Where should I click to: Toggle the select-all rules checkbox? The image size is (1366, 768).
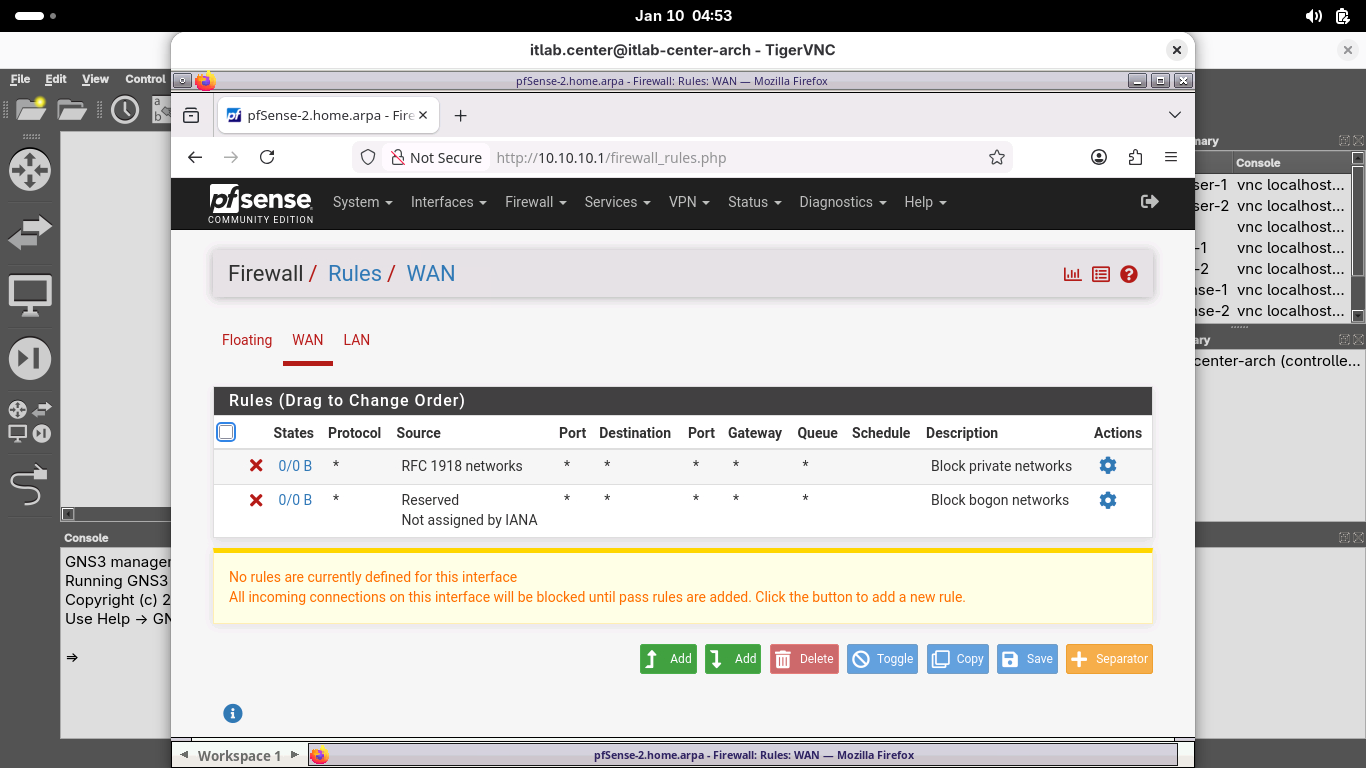(x=226, y=432)
